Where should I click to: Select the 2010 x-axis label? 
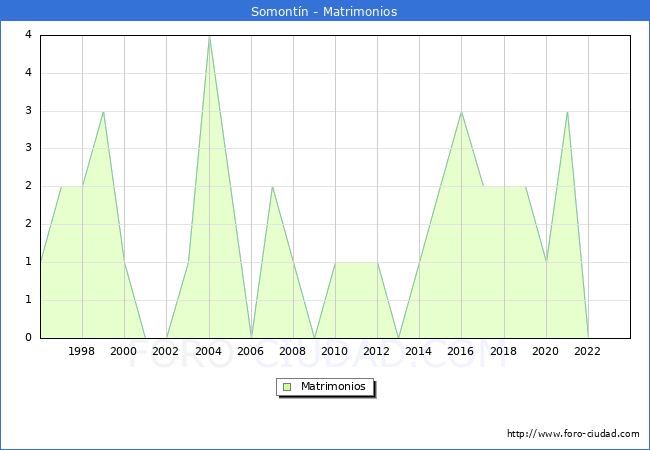335,351
